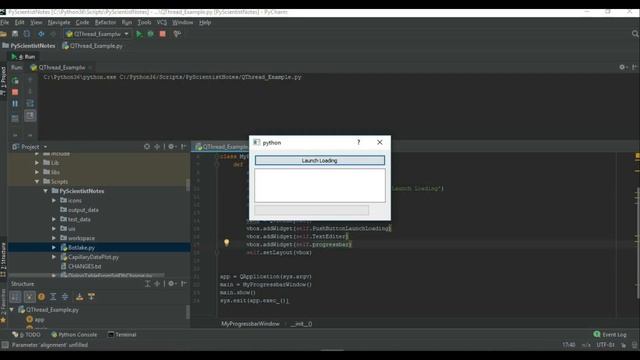Click PyScientistNotes in the navigation bar
The width and height of the screenshot is (640, 360).
[x=29, y=46]
